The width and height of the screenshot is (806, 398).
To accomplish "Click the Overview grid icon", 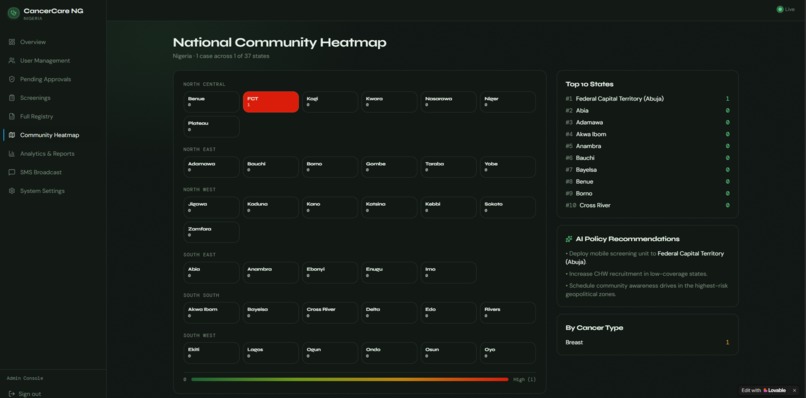I will click(x=12, y=42).
